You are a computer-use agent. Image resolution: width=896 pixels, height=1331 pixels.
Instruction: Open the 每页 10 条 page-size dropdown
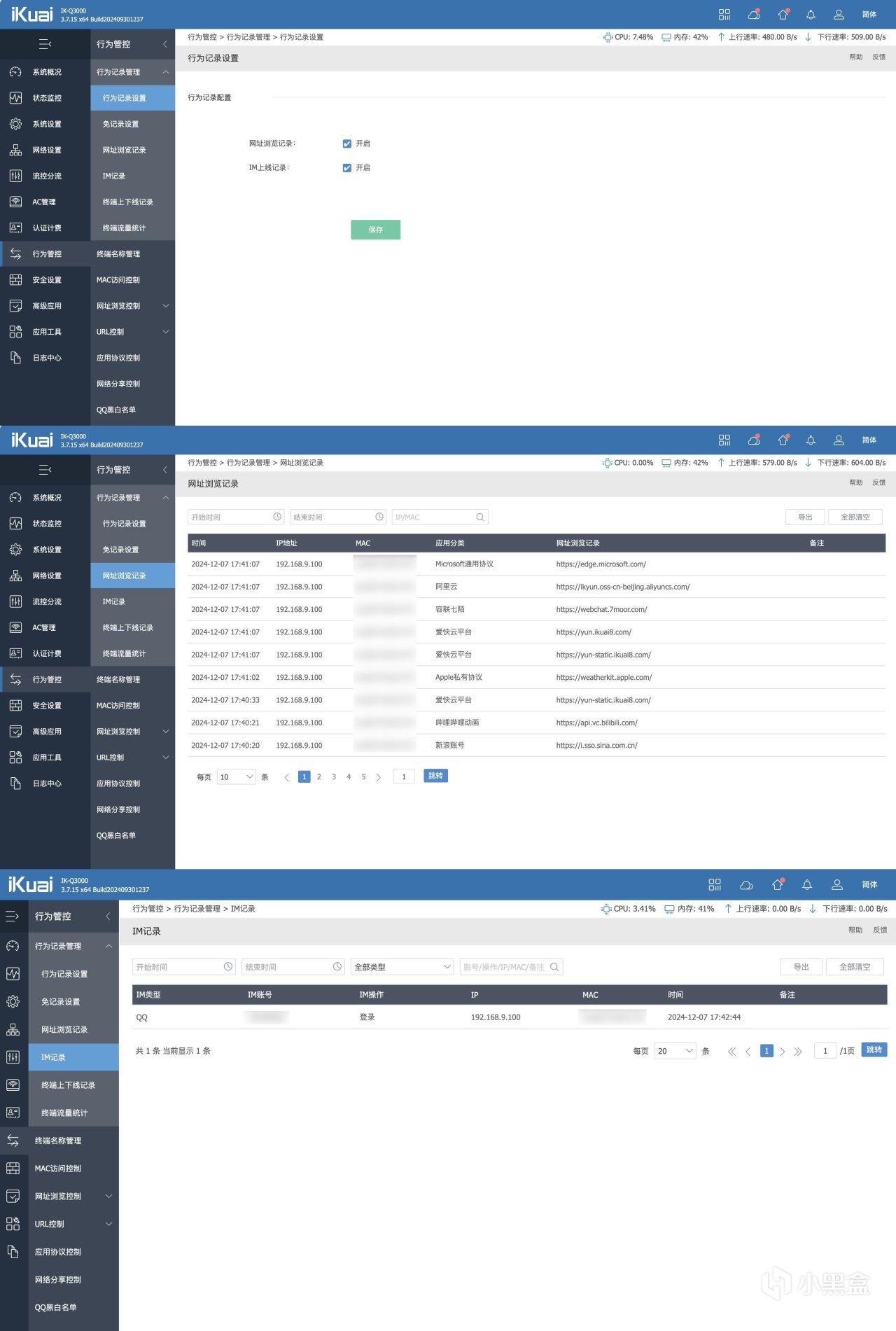click(236, 776)
